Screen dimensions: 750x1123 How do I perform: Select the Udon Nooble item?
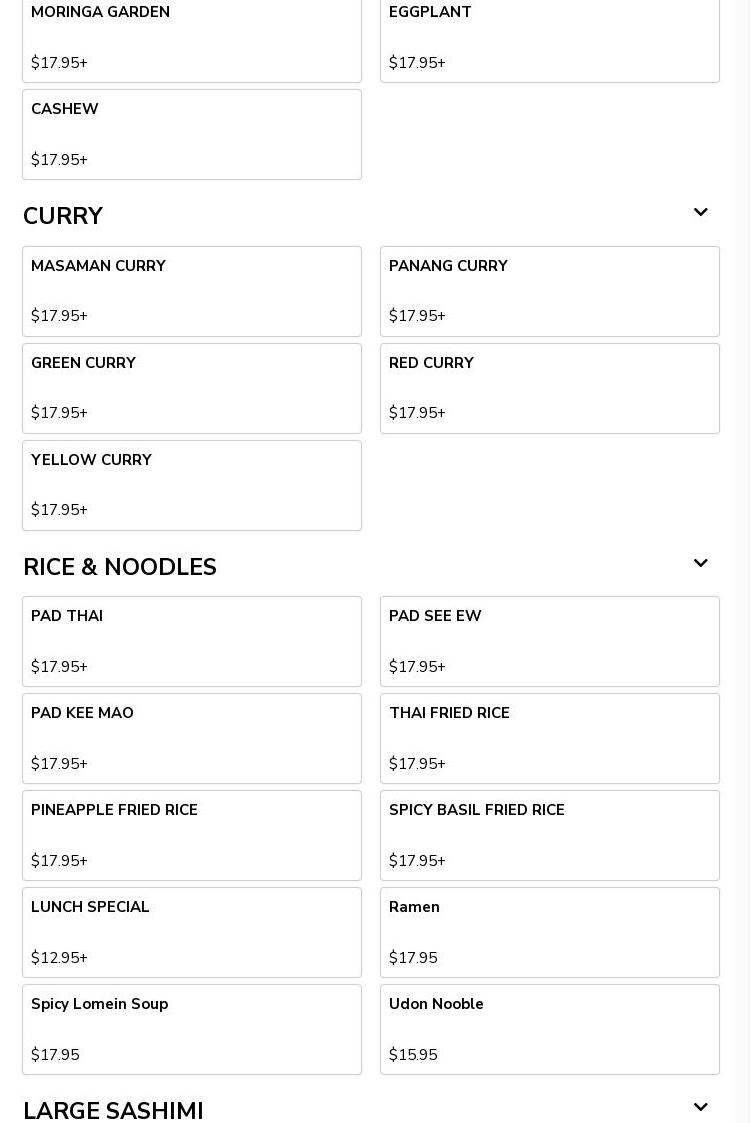[549, 1030]
